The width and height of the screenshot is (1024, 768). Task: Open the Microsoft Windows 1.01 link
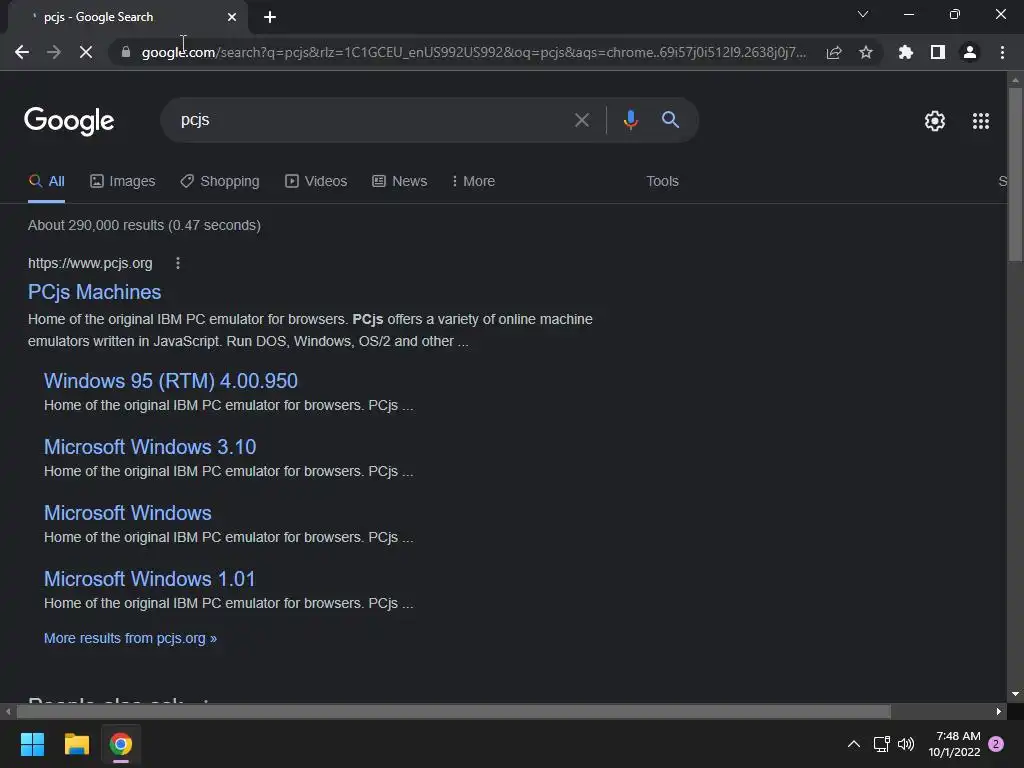pyautogui.click(x=149, y=579)
